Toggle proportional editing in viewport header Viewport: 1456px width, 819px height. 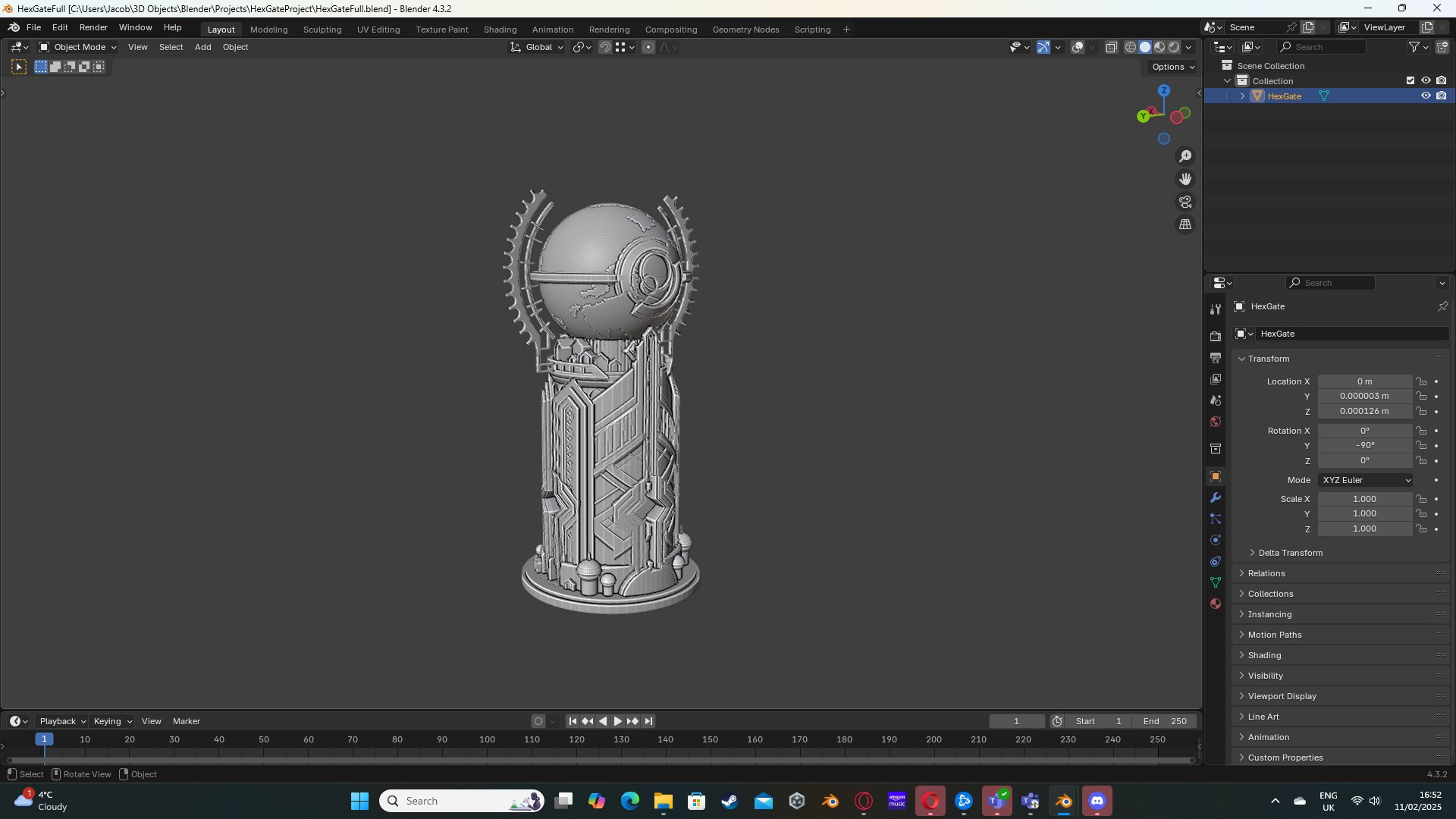click(x=648, y=47)
